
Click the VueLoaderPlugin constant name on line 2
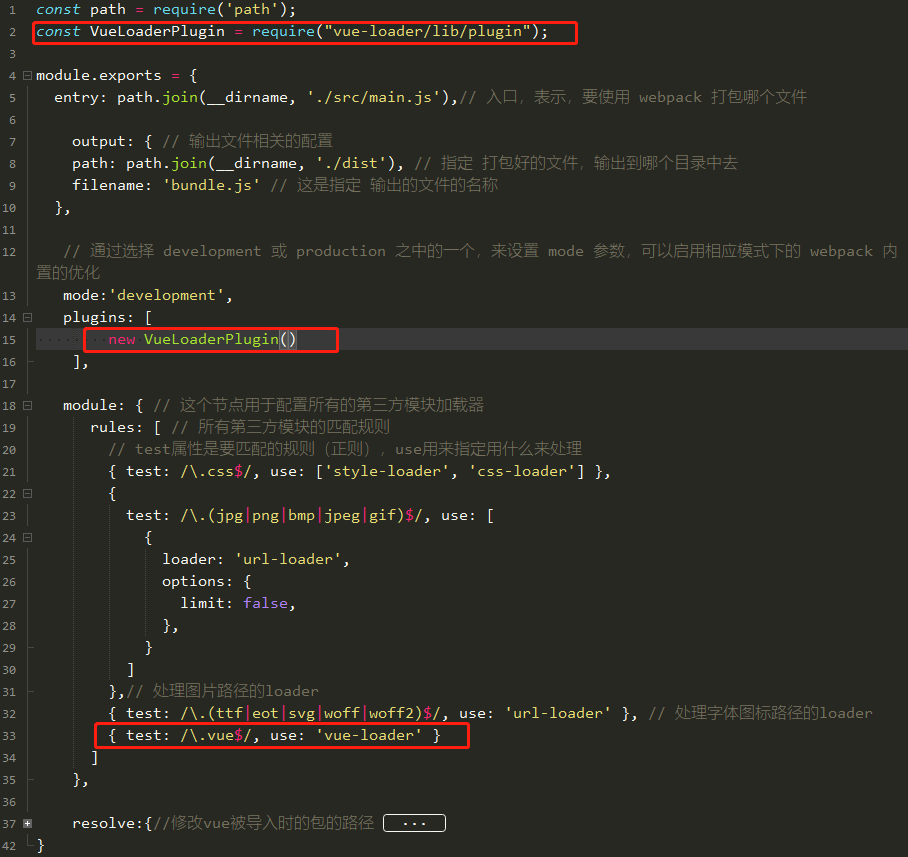[x=157, y=31]
